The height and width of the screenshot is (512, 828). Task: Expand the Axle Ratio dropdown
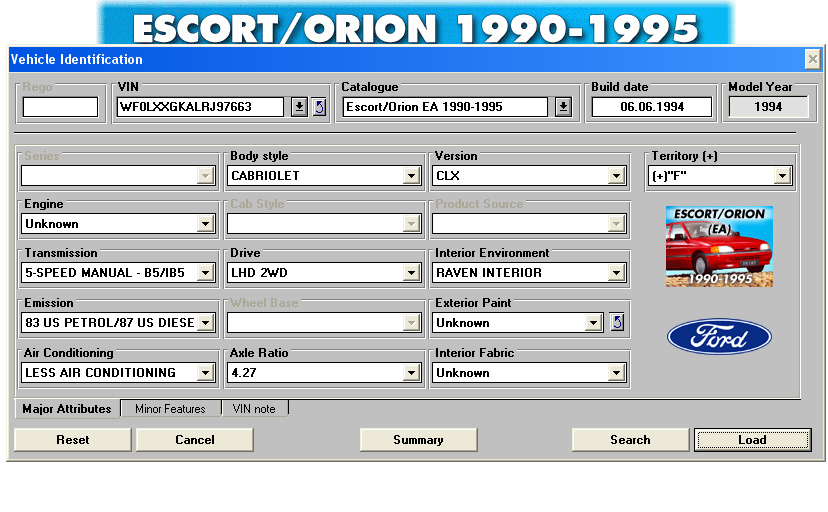411,373
